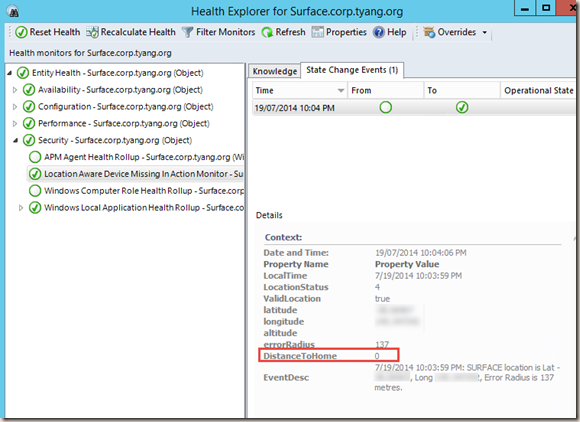Click the Health Explorer app icon in title bar

[x=13, y=11]
